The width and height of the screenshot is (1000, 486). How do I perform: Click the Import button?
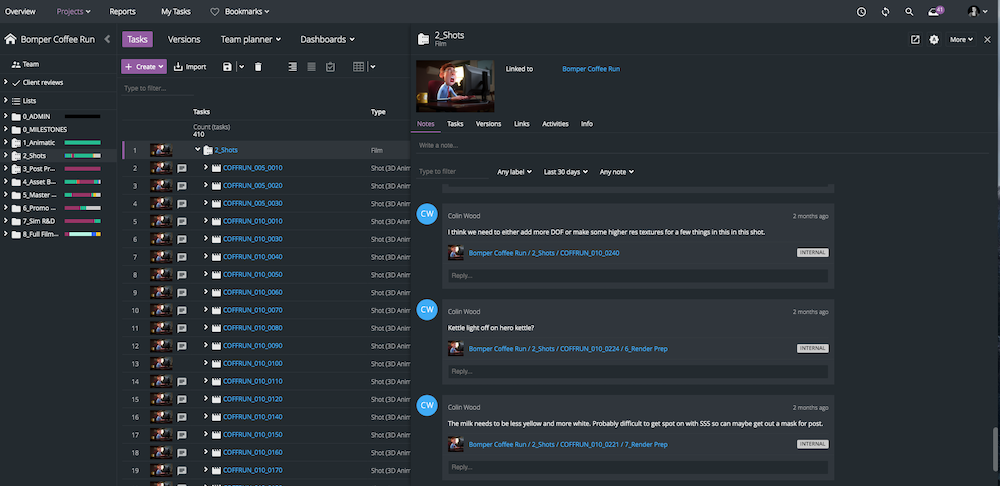coord(190,66)
